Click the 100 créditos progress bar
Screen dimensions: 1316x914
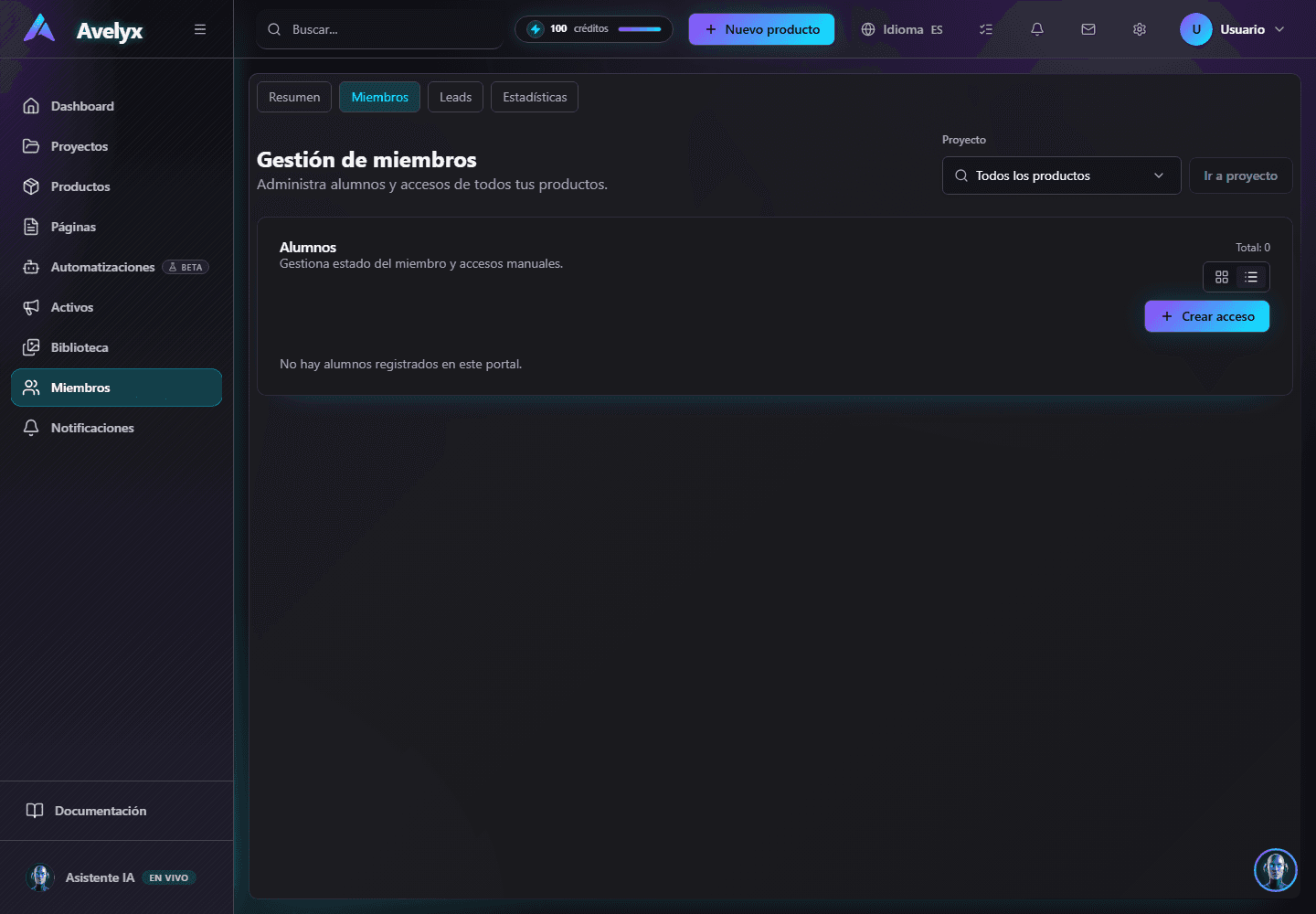tap(640, 29)
